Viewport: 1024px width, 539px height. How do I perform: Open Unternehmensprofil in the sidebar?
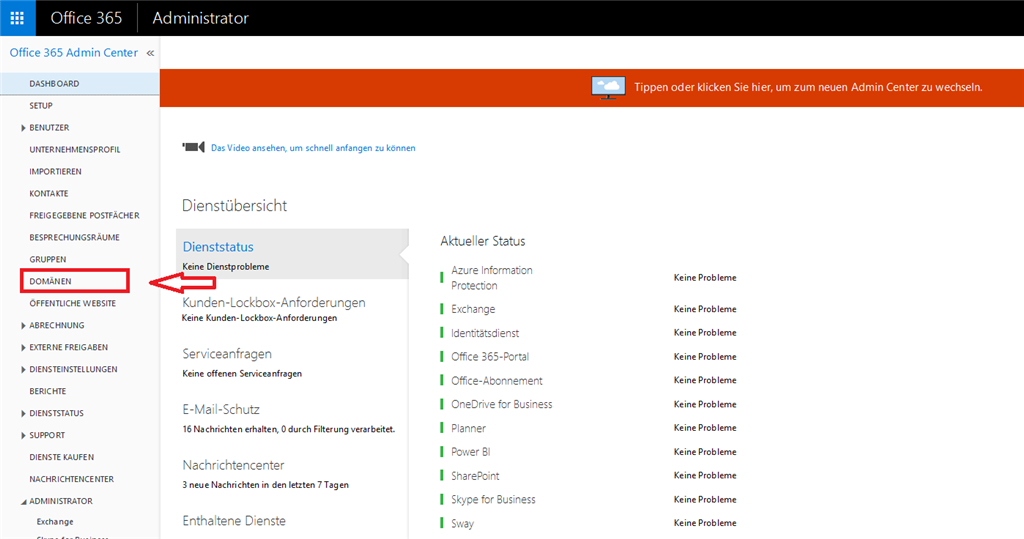pyautogui.click(x=74, y=150)
